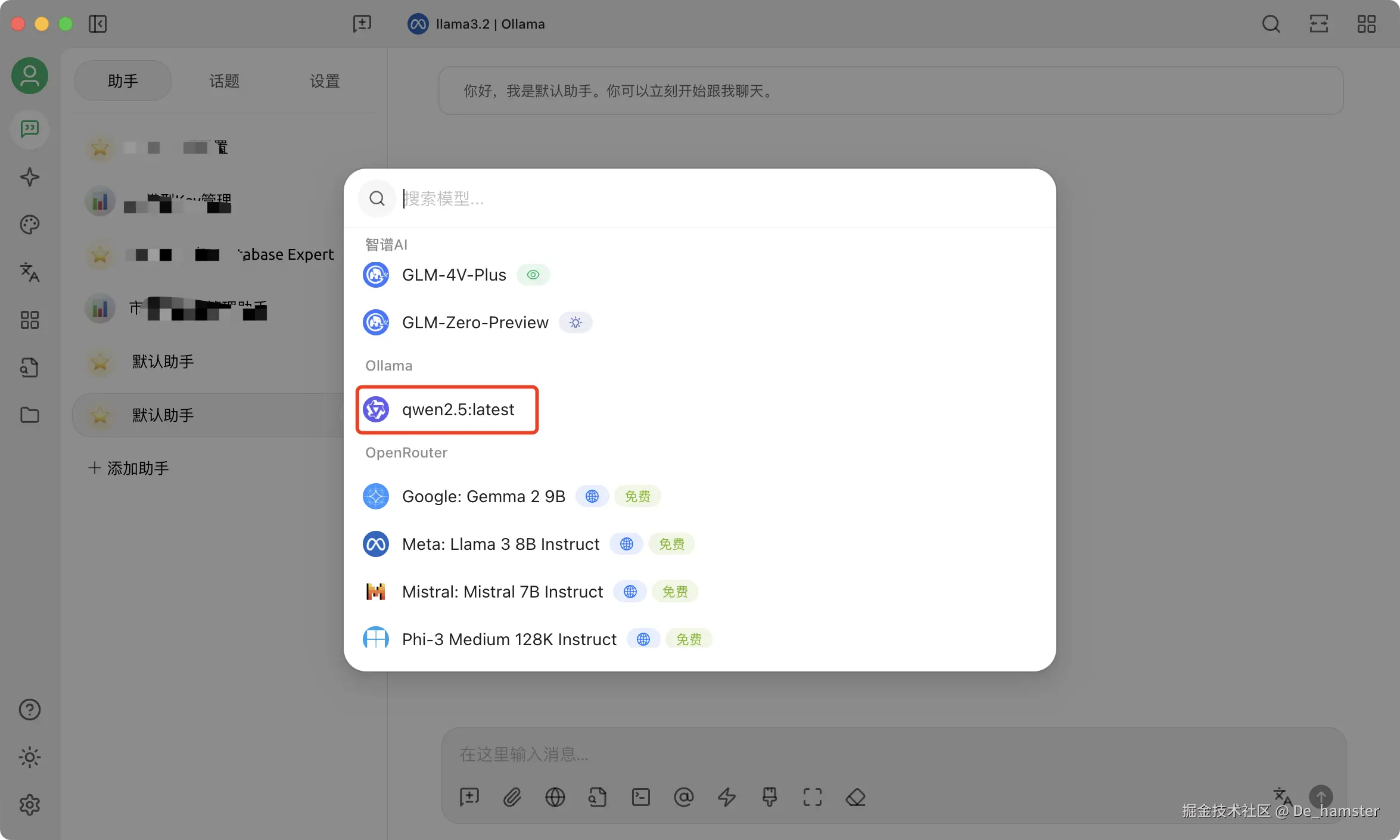Collapse the sidebar with the top-left toggle
Screen dimensions: 1400x840
point(97,24)
